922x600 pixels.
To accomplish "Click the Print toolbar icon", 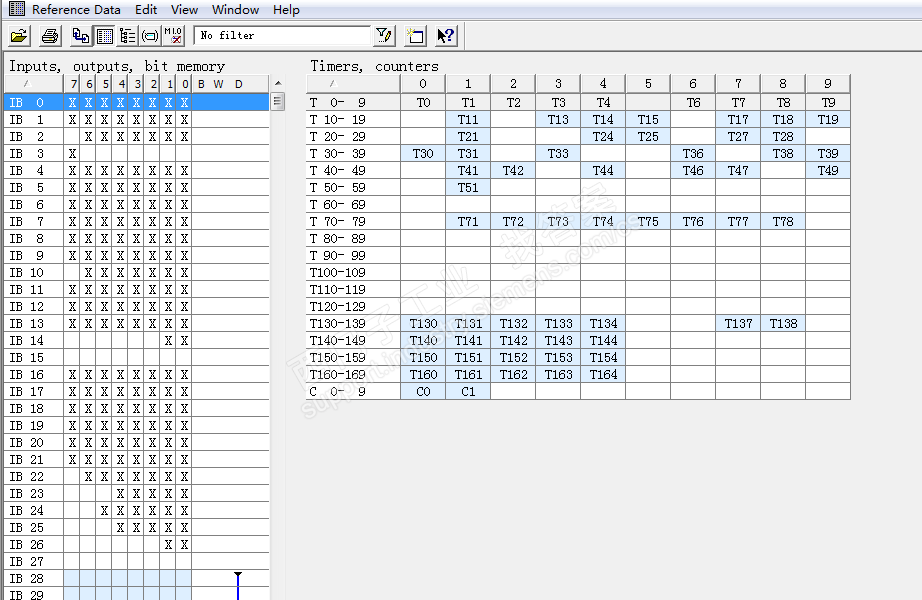I will click(x=50, y=36).
